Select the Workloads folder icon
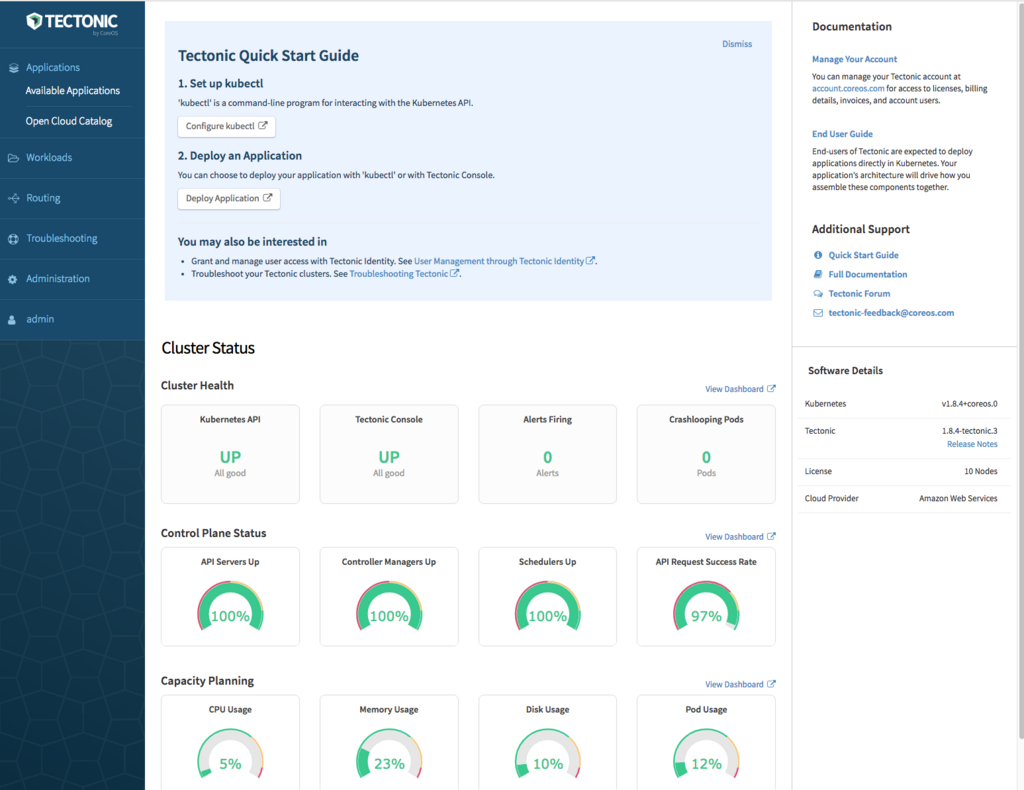This screenshot has height=790, width=1024. point(14,157)
